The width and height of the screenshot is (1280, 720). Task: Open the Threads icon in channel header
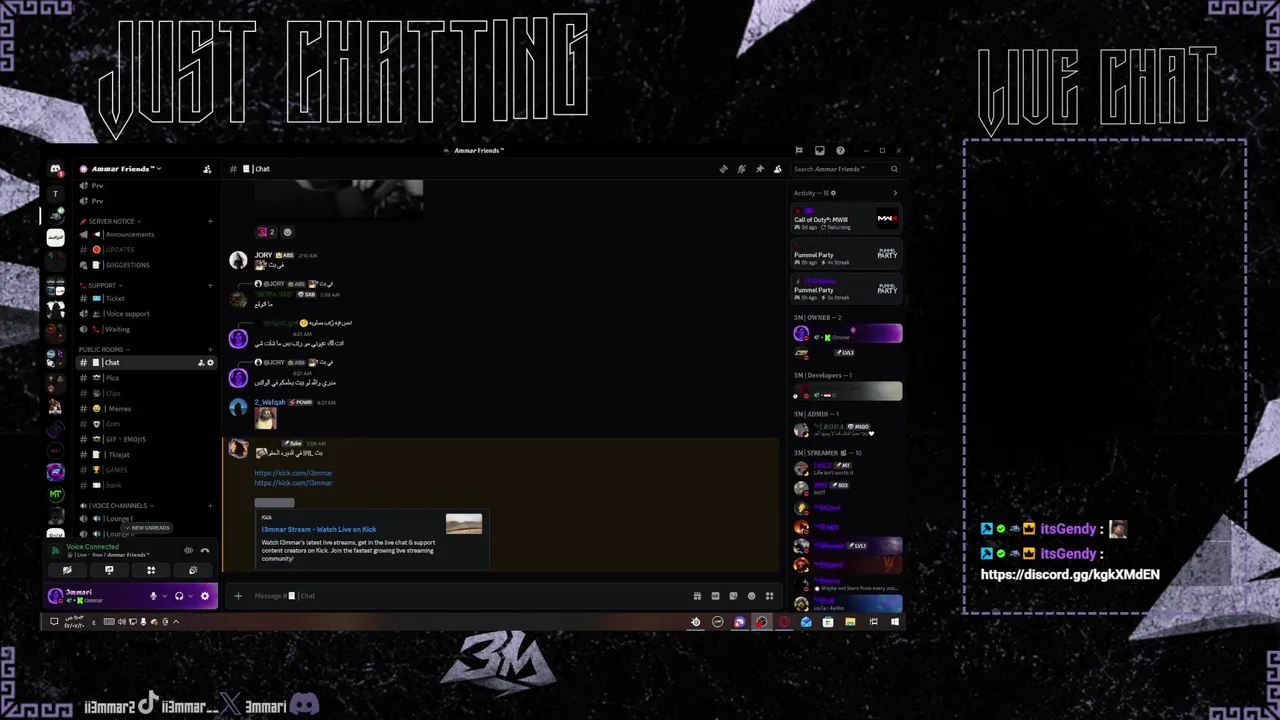pos(724,169)
